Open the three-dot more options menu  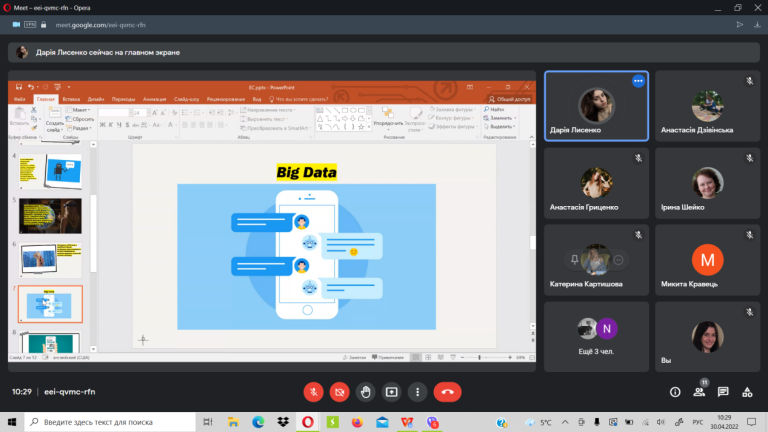pos(417,392)
